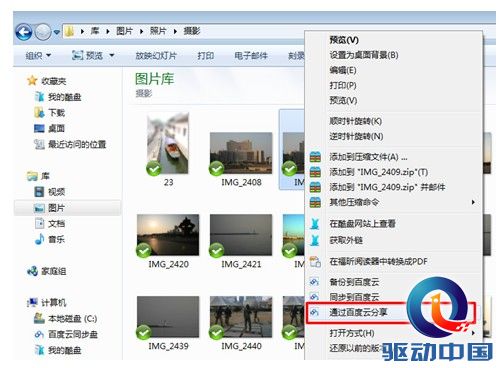Expand the arrow beside 预览 in toolbar

coord(112,55)
